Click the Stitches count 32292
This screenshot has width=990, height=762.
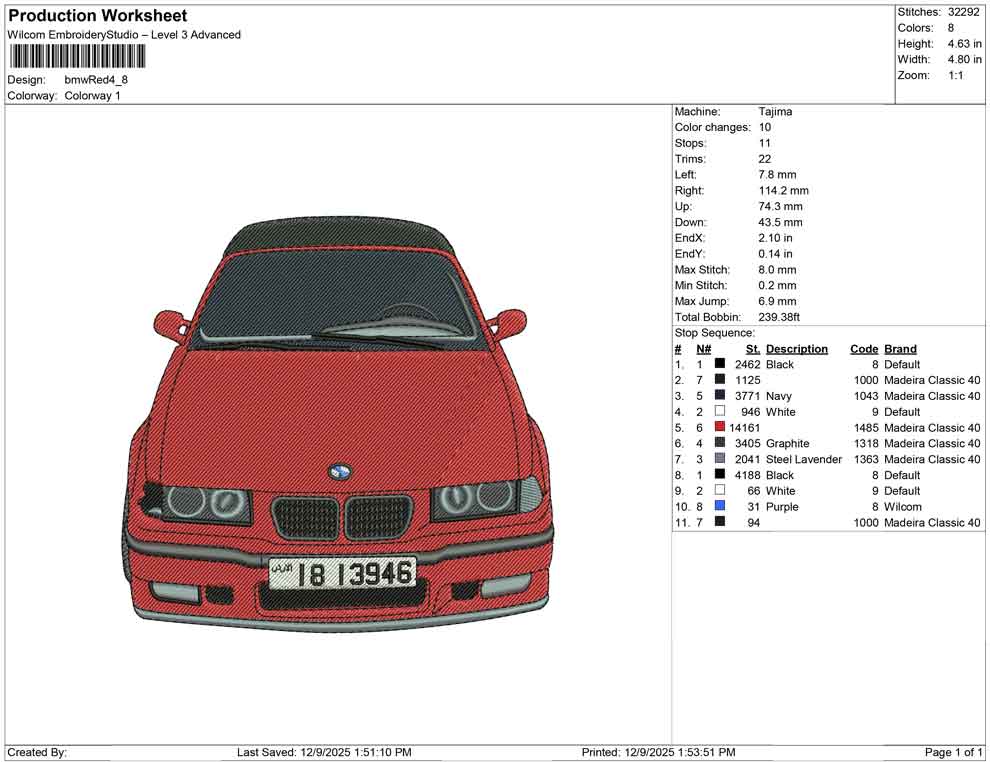click(x=962, y=12)
